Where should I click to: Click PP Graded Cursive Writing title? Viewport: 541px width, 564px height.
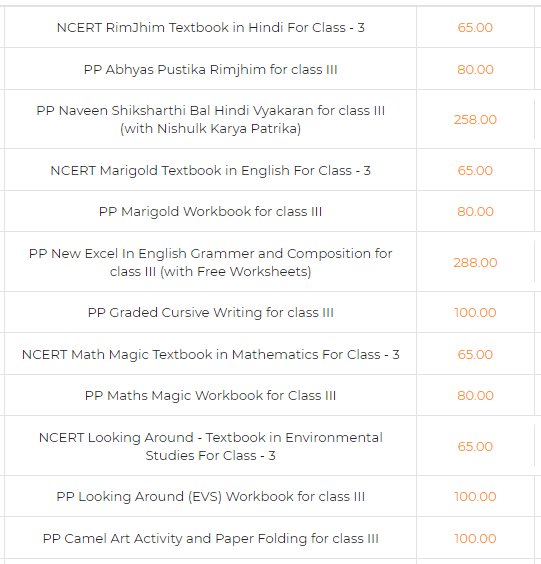pyautogui.click(x=211, y=313)
